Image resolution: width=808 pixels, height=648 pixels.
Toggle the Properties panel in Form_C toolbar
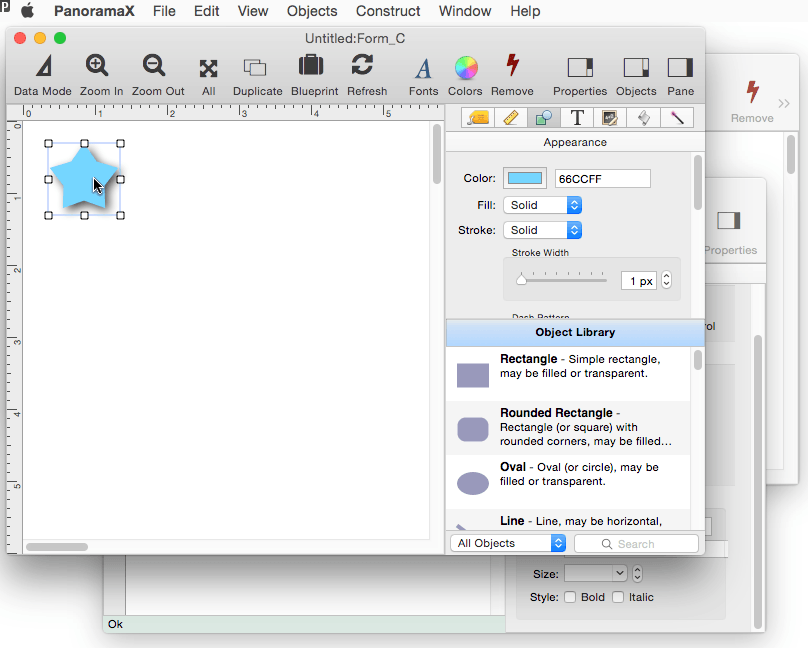580,75
